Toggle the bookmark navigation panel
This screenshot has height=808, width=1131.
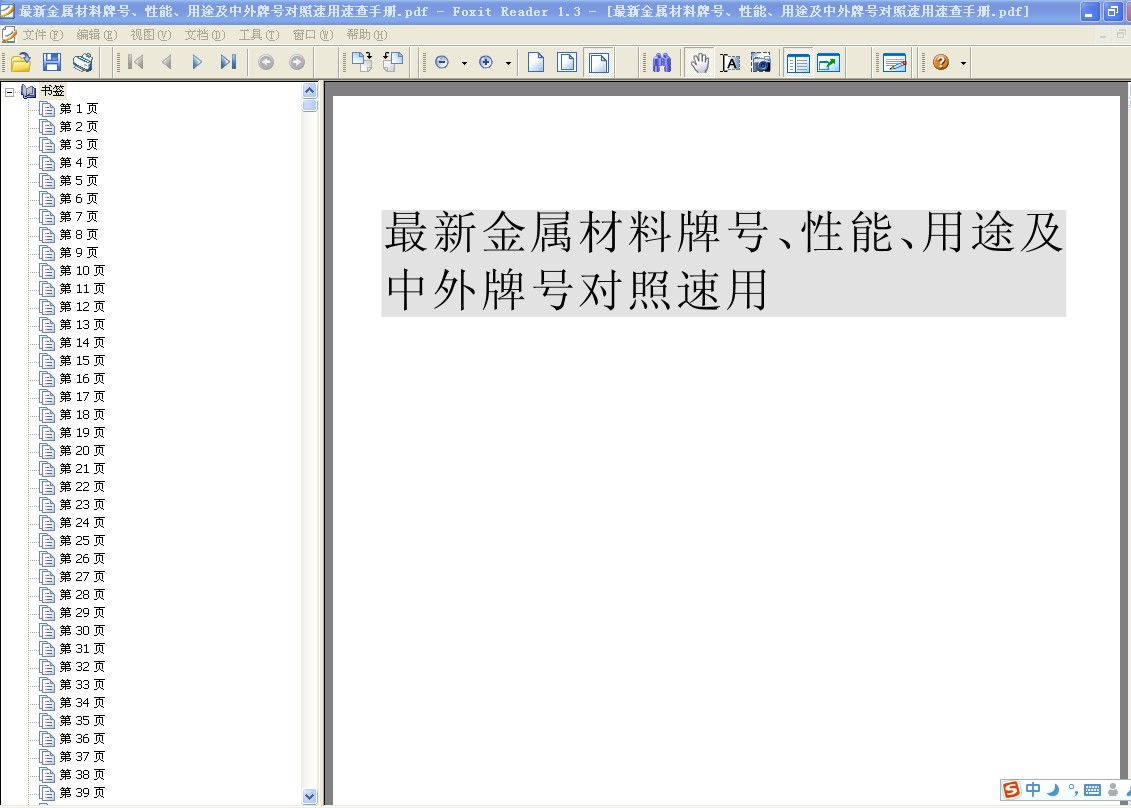point(798,63)
